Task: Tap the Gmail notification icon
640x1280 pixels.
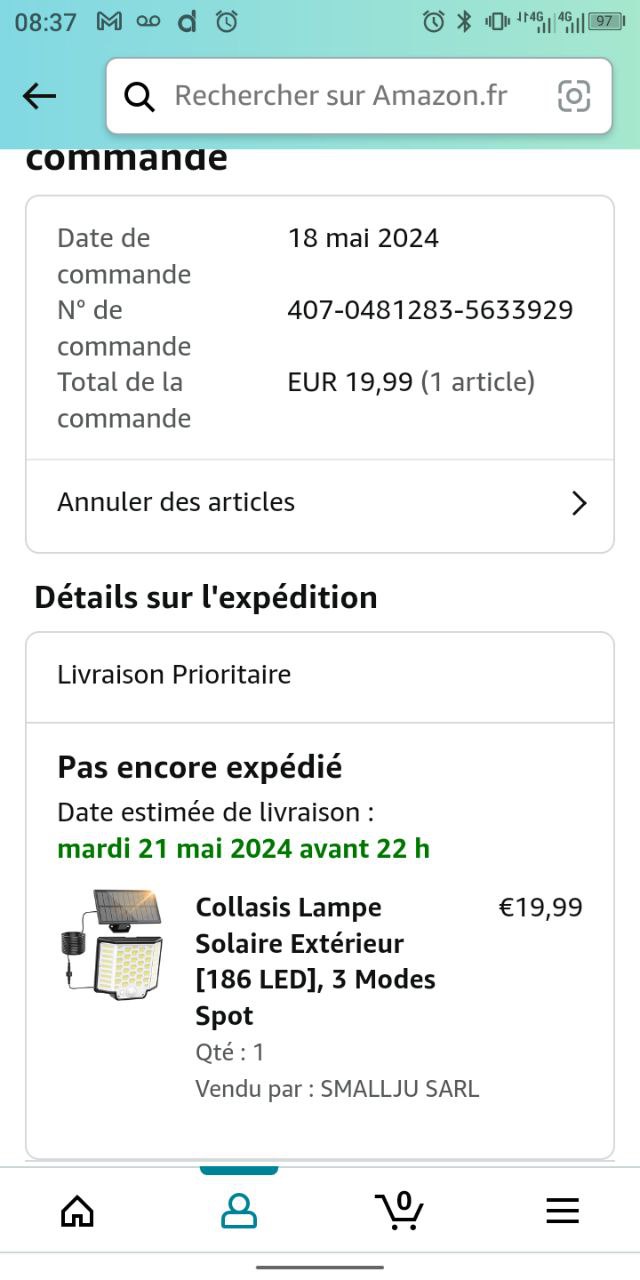Action: pyautogui.click(x=109, y=22)
